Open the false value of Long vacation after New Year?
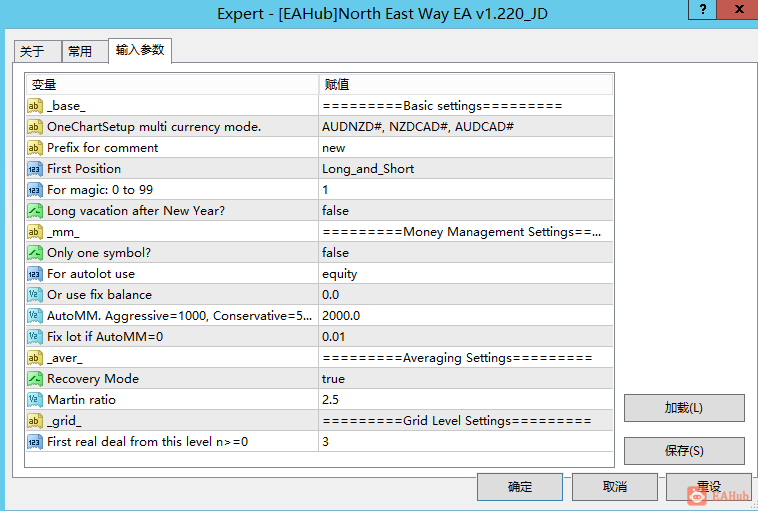This screenshot has height=511, width=758. pos(466,211)
